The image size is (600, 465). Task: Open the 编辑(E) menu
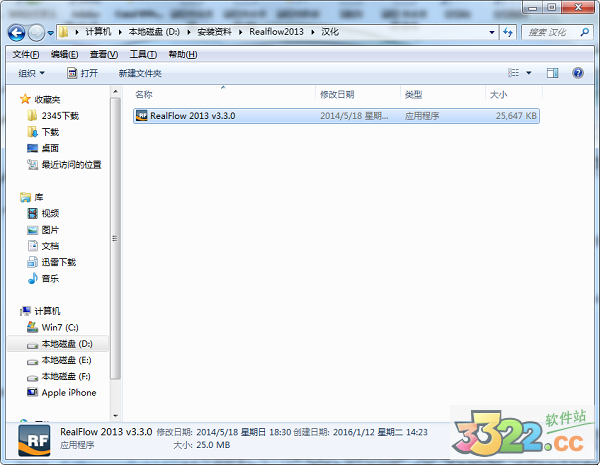pyautogui.click(x=64, y=55)
